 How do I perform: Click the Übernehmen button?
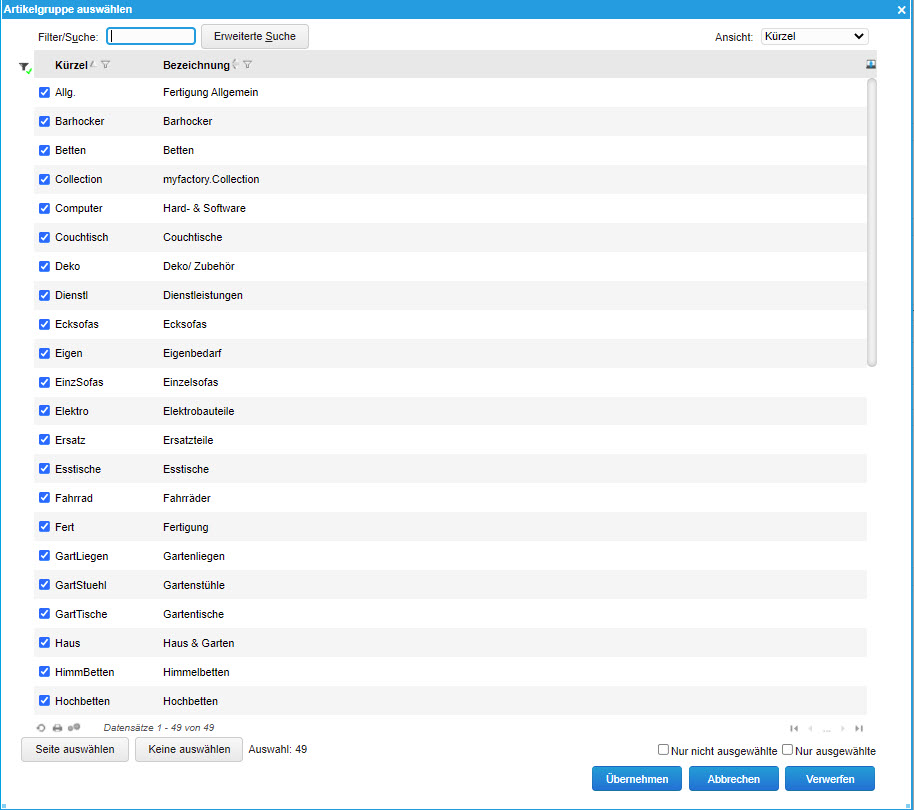click(637, 779)
